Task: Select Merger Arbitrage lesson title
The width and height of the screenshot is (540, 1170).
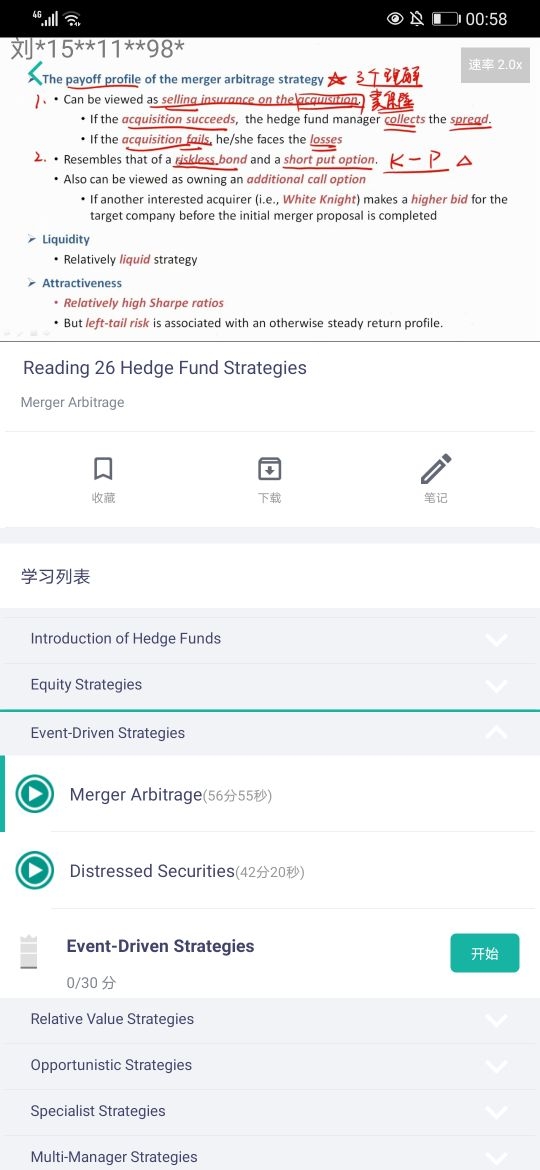Action: (x=135, y=795)
